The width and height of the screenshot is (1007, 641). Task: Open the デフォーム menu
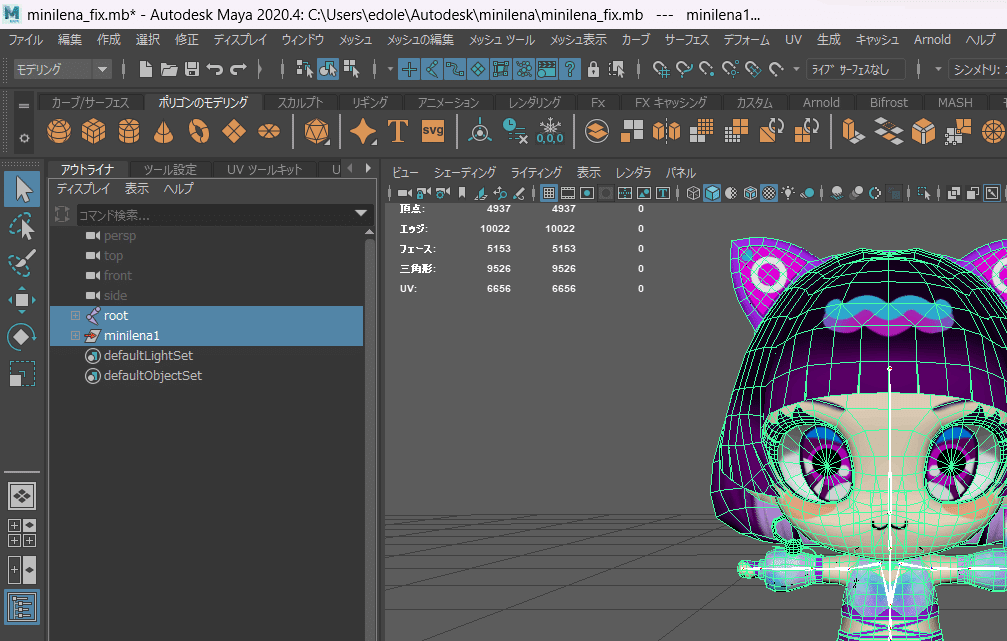(x=746, y=40)
